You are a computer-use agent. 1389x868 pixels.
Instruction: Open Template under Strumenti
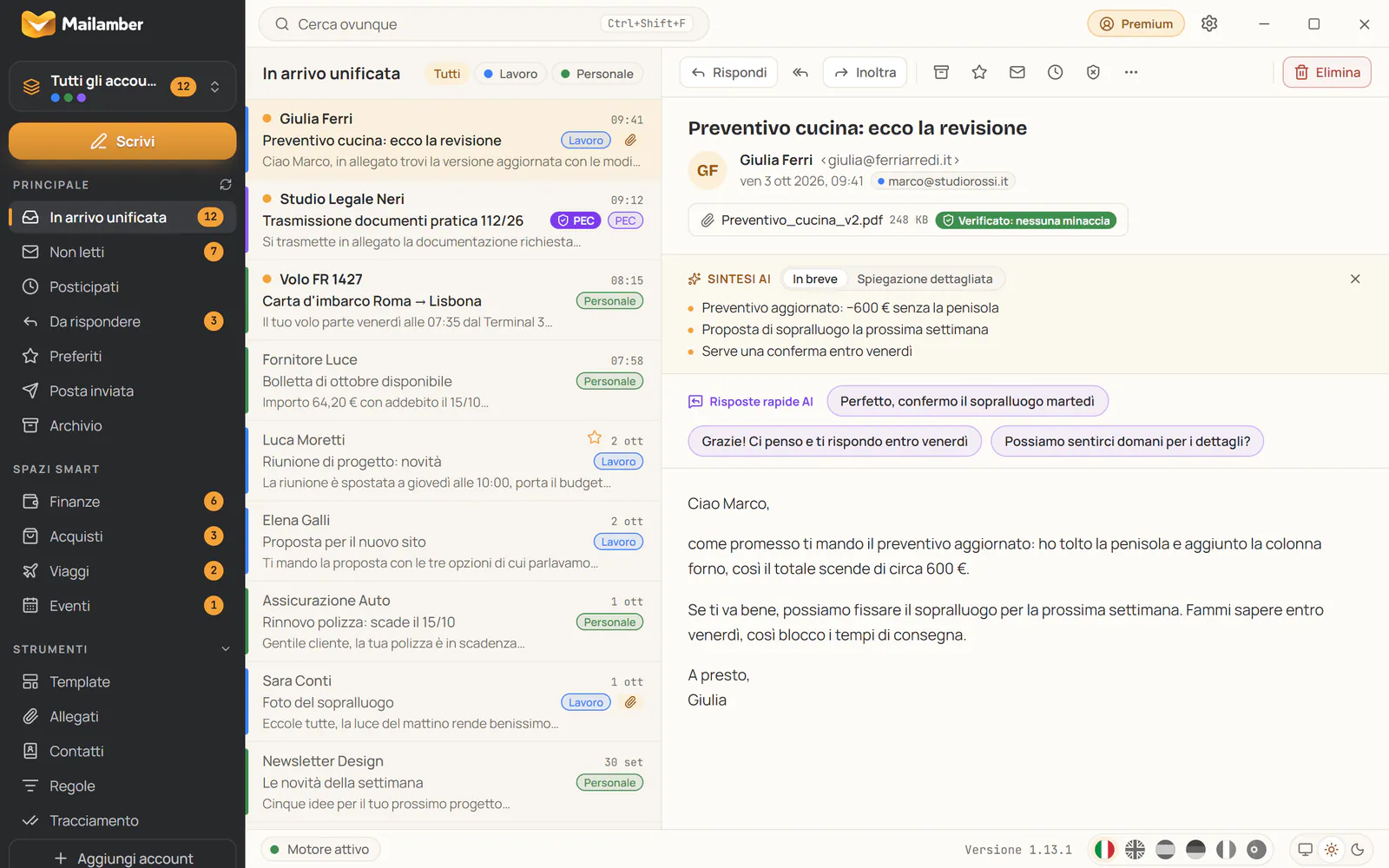(122, 681)
